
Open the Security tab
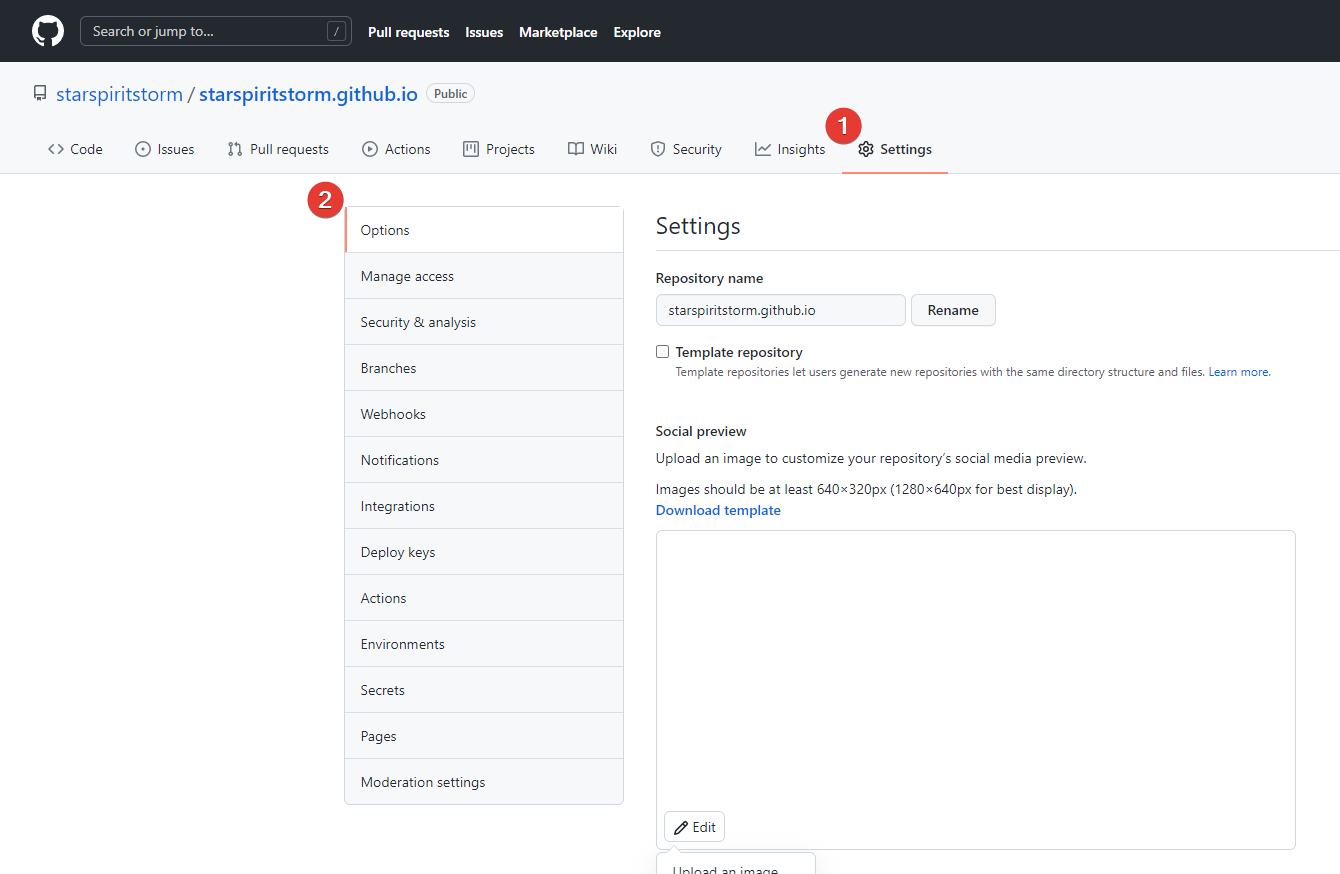click(x=686, y=149)
